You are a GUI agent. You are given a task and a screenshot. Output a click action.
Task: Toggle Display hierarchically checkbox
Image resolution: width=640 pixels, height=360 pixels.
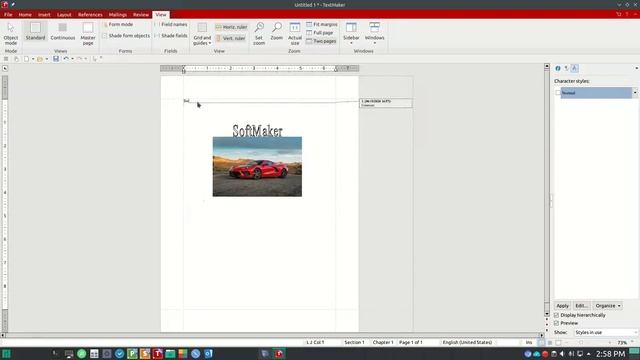(x=556, y=316)
